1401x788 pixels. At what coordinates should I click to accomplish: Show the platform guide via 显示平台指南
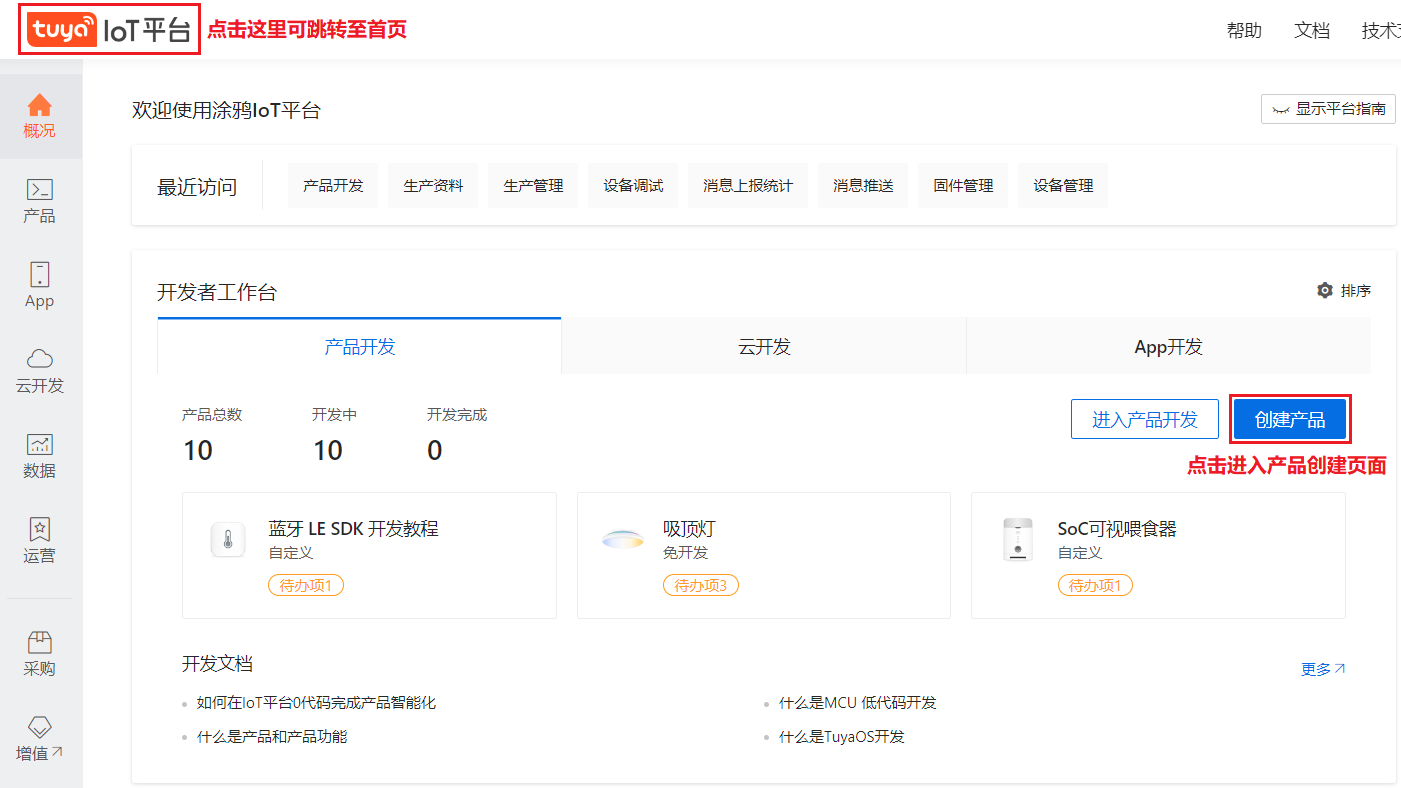[x=1328, y=109]
